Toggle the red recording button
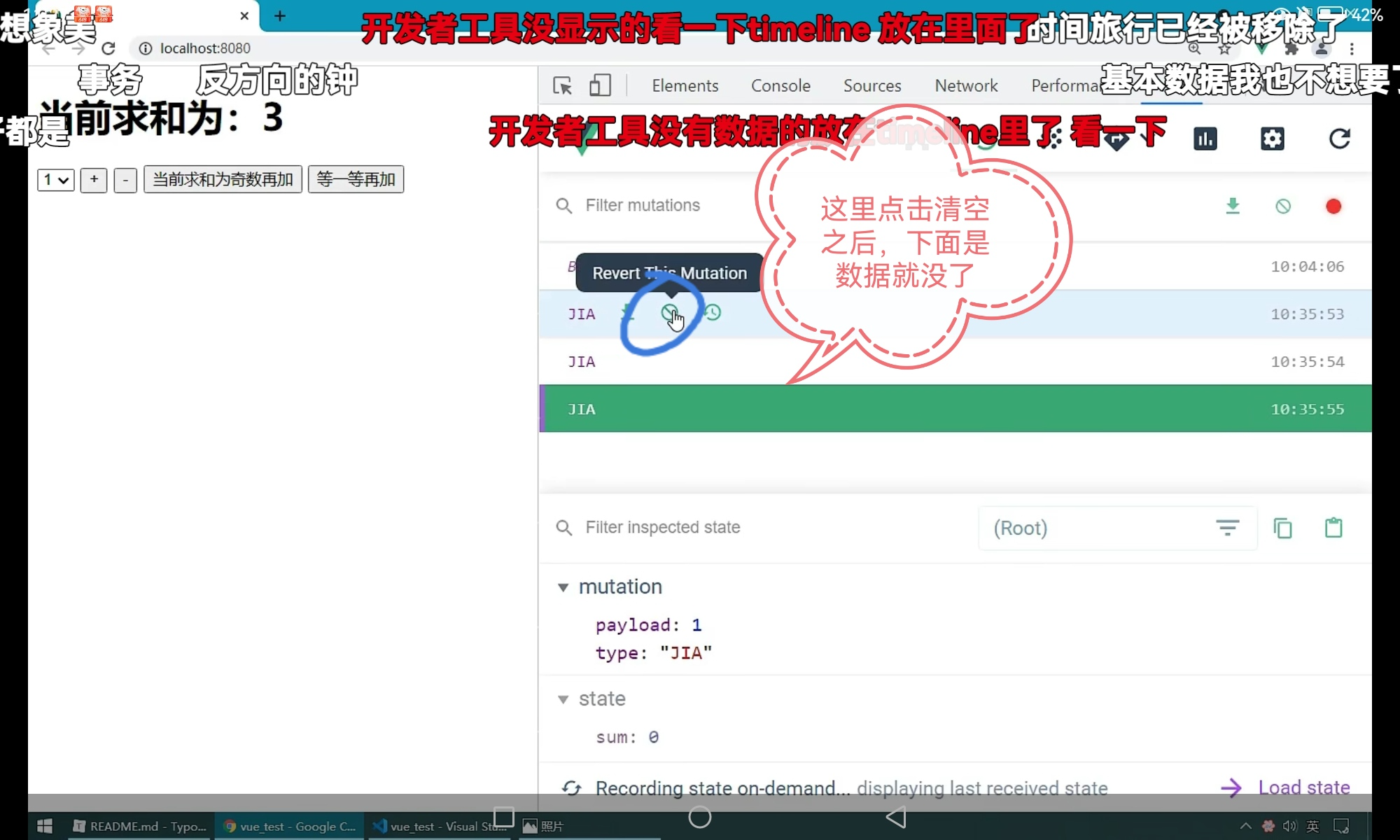 (x=1333, y=206)
